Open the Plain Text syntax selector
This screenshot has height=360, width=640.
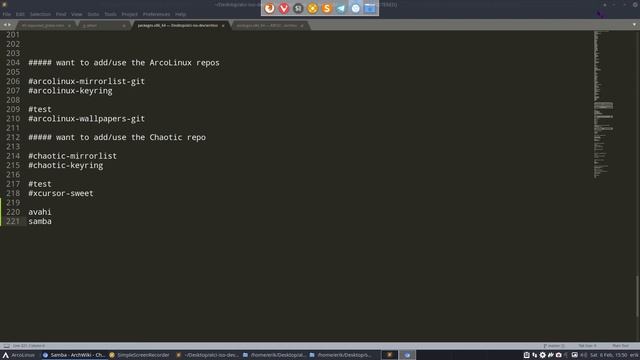pyautogui.click(x=620, y=346)
